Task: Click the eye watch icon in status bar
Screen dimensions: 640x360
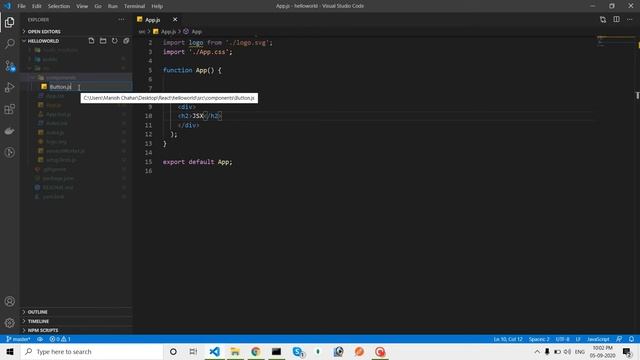Action: coord(40,339)
